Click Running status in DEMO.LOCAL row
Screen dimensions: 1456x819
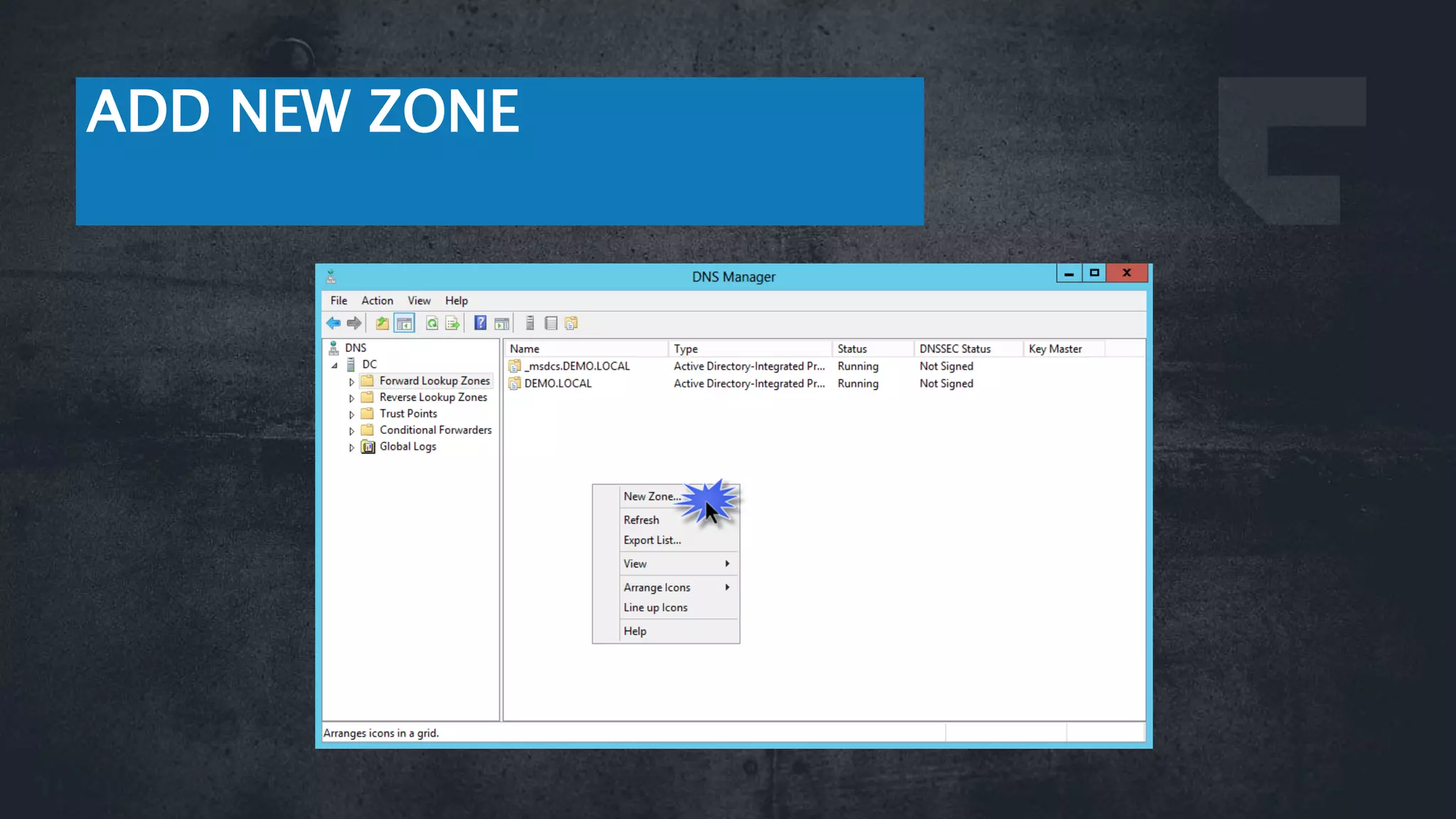point(858,383)
